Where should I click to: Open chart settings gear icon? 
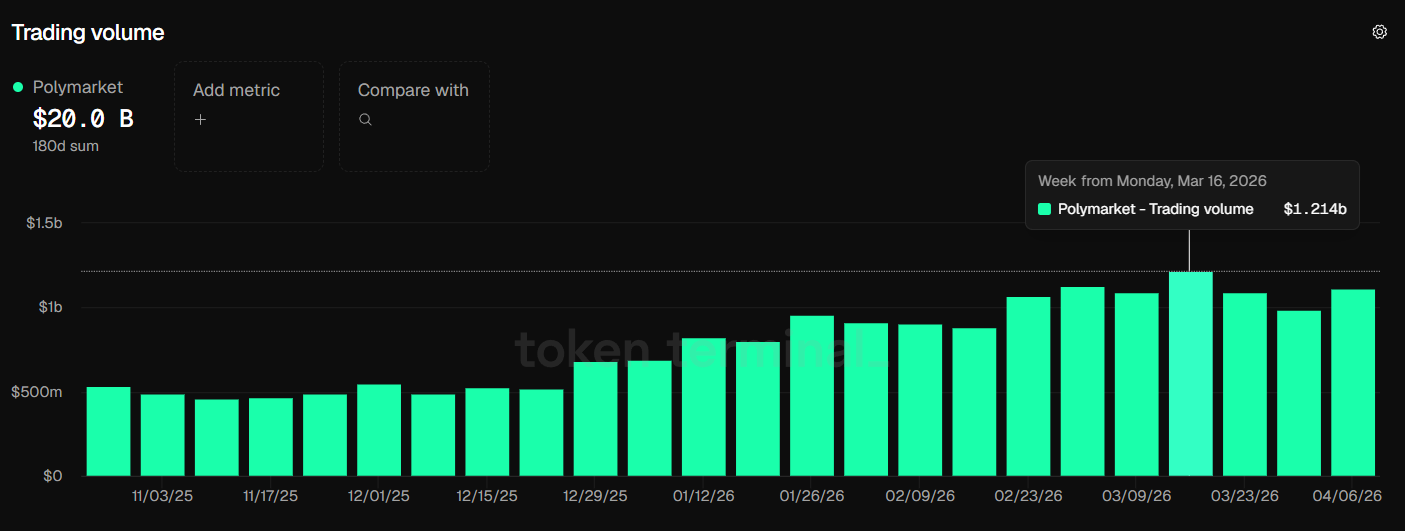click(1380, 32)
